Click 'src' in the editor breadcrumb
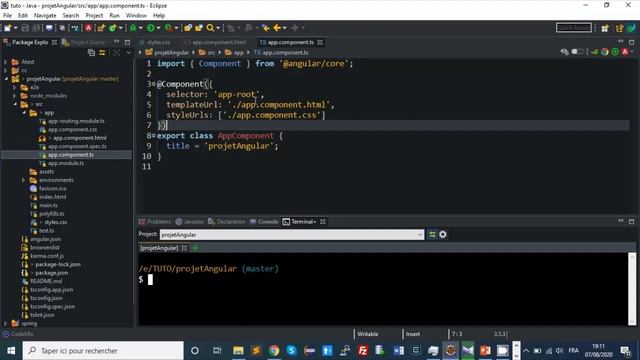The height and width of the screenshot is (360, 640). click(x=211, y=53)
